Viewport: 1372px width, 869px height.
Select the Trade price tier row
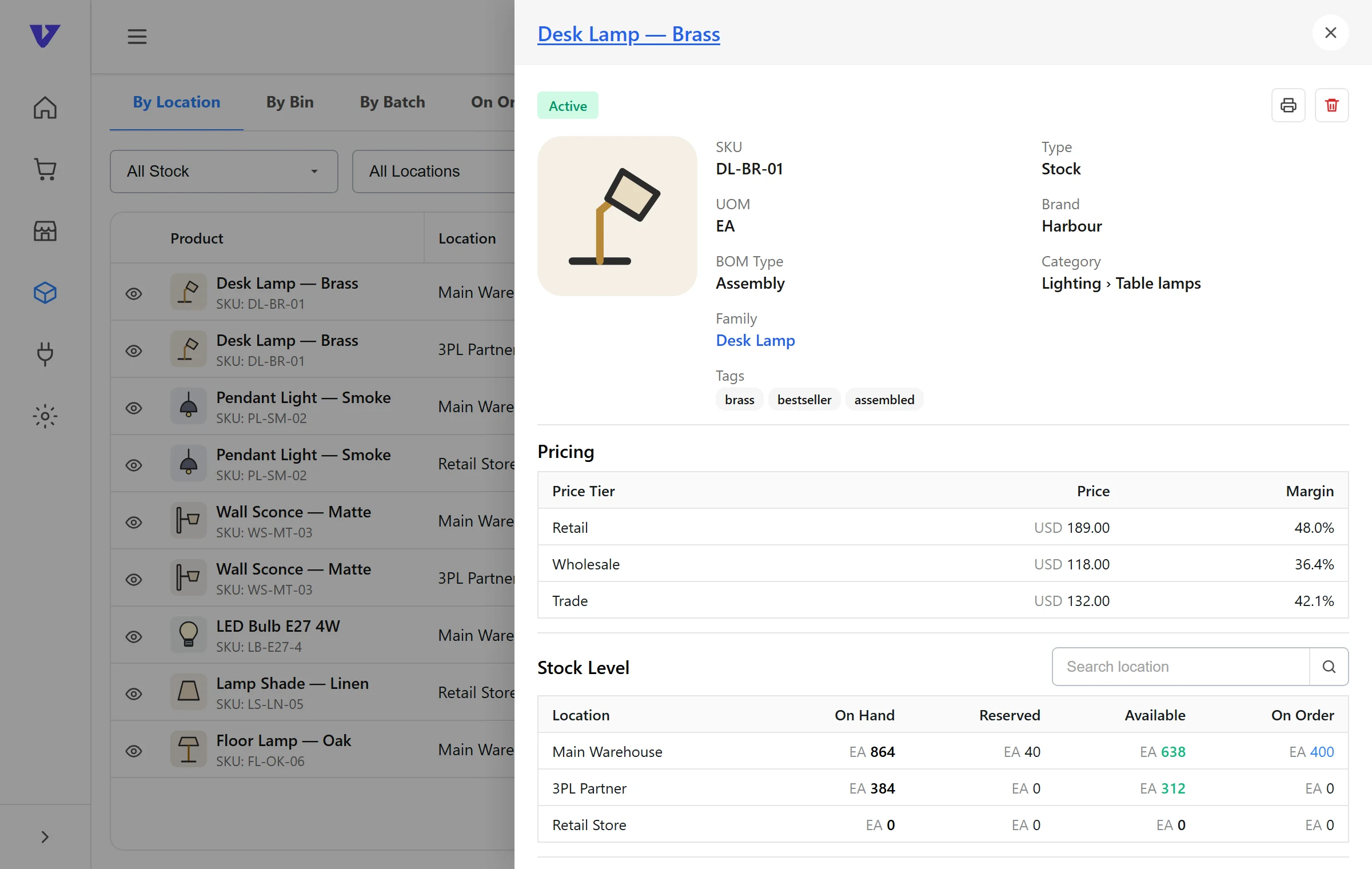point(943,600)
